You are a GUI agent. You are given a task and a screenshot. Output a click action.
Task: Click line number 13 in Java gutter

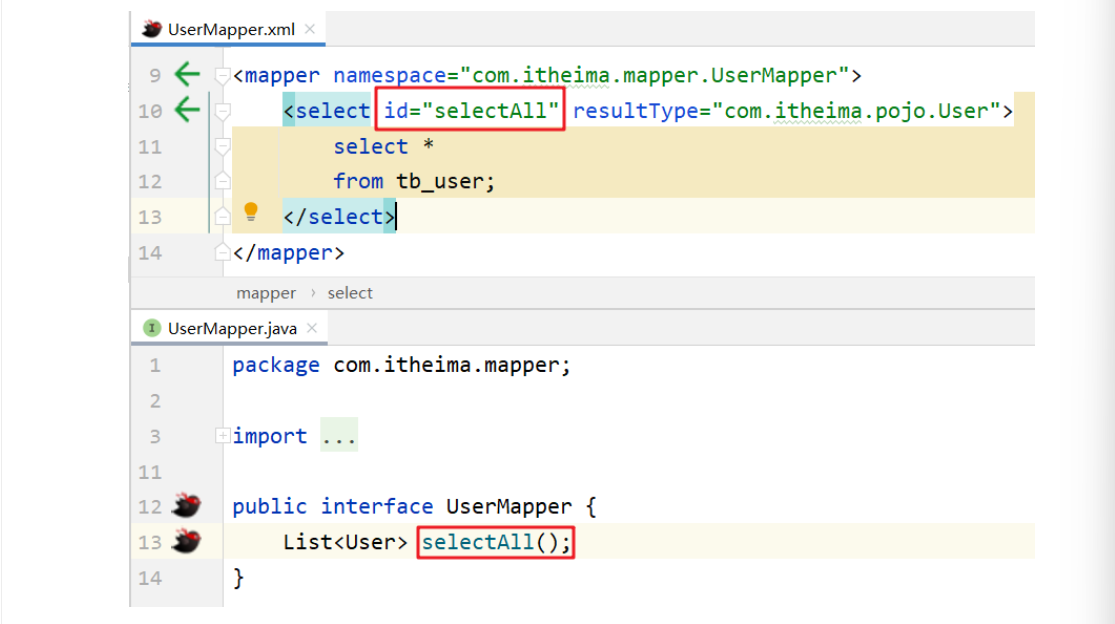click(150, 542)
